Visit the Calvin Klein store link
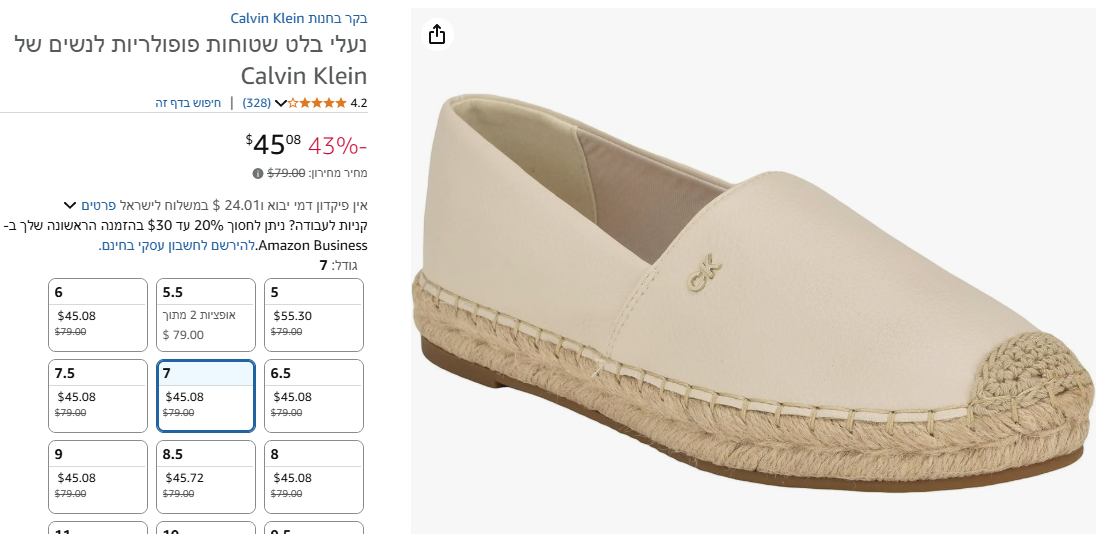This screenshot has width=1100, height=534. click(299, 18)
